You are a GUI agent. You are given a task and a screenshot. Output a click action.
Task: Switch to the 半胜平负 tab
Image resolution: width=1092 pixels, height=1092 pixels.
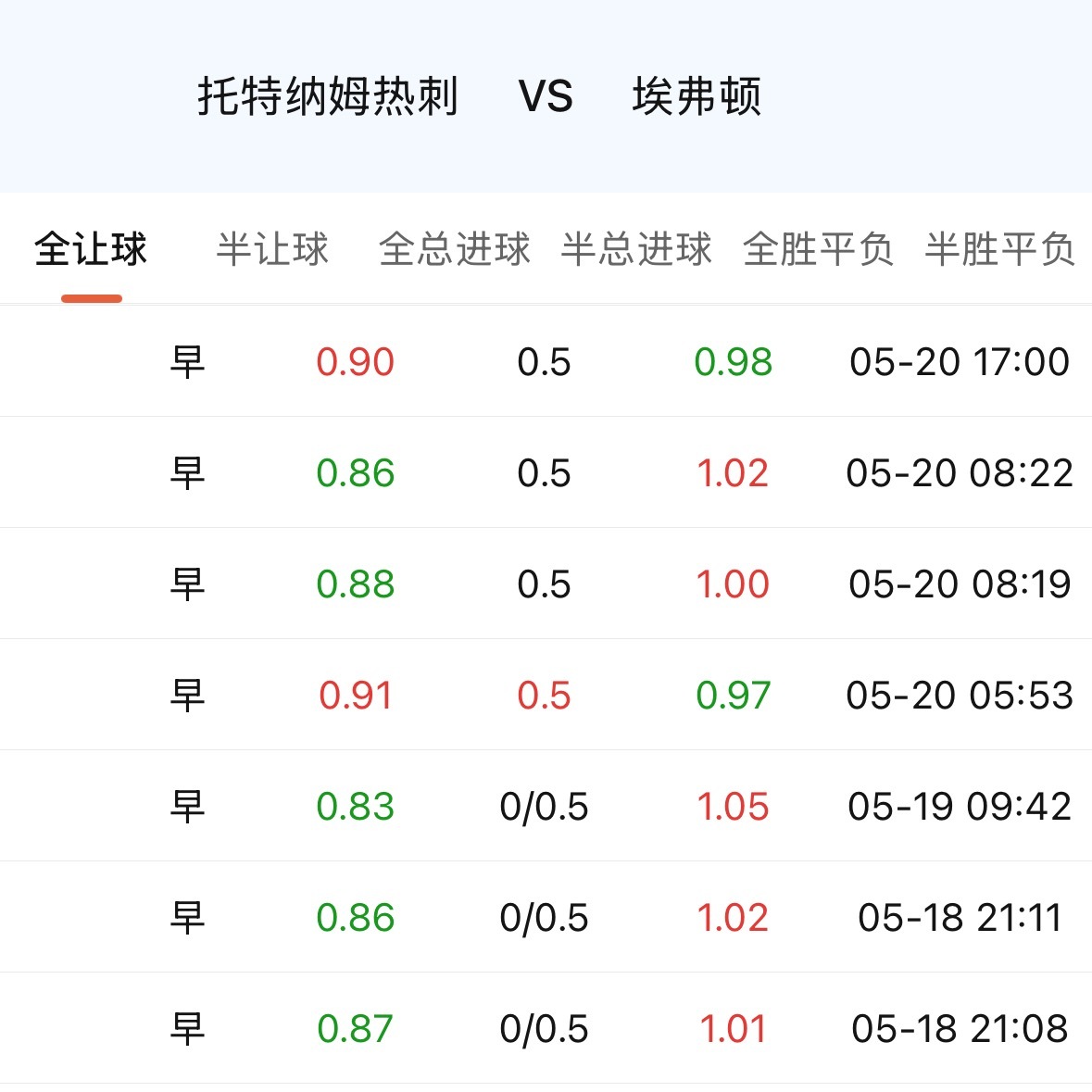(1000, 248)
